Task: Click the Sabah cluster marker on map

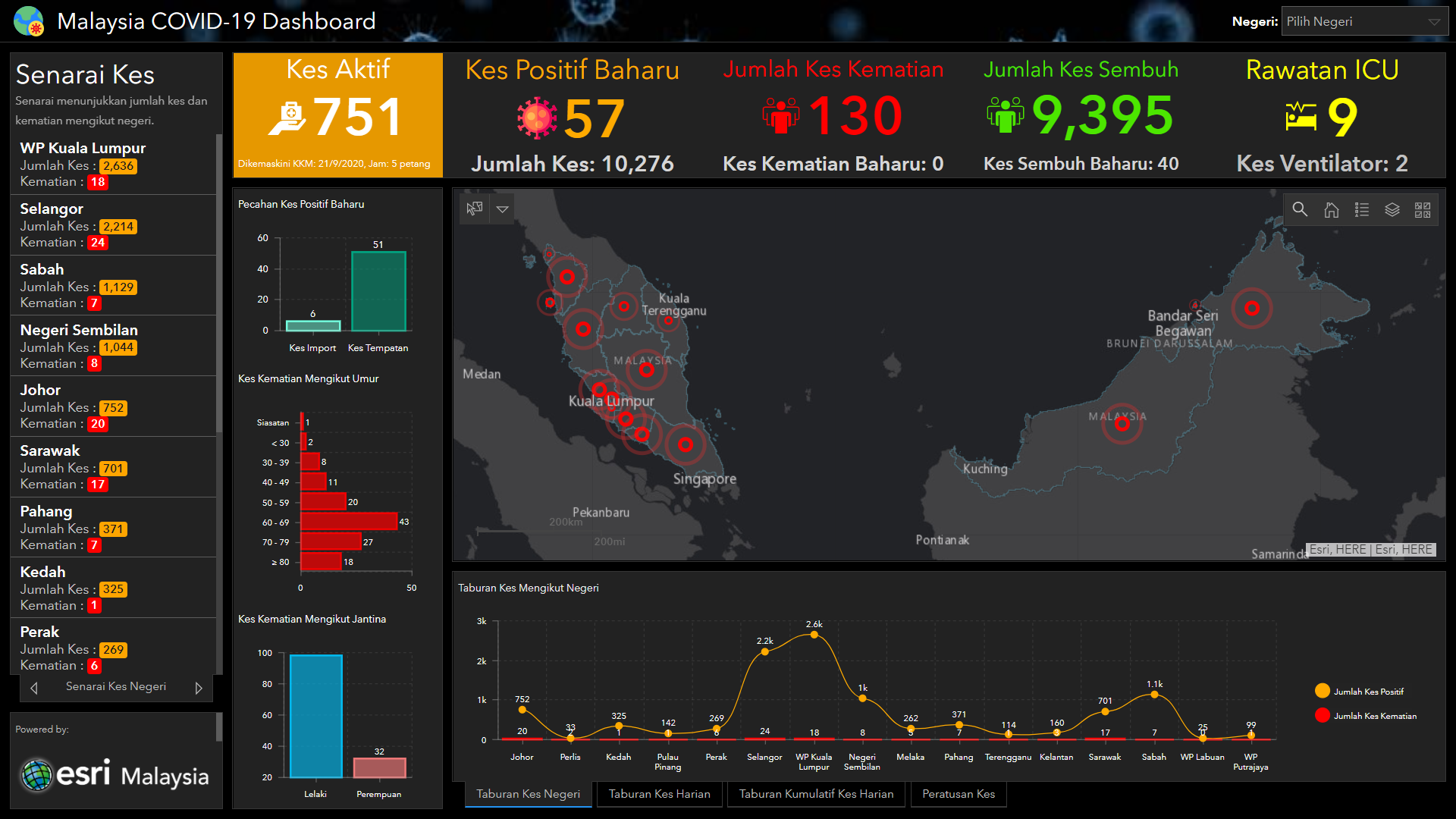Action: pos(1252,308)
